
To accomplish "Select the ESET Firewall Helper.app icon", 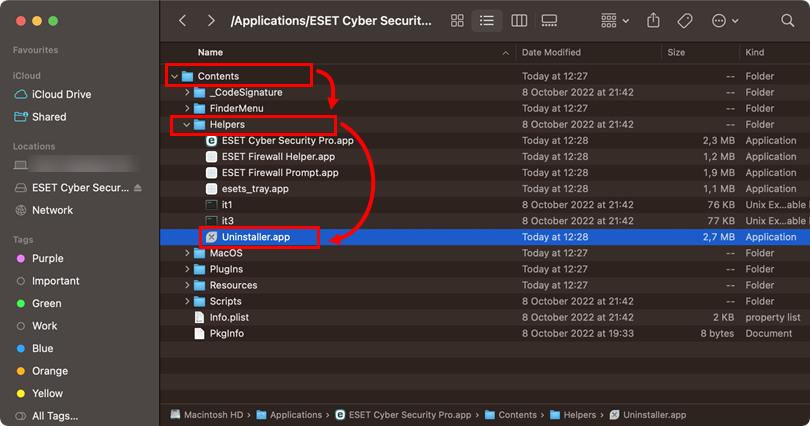I will click(211, 156).
